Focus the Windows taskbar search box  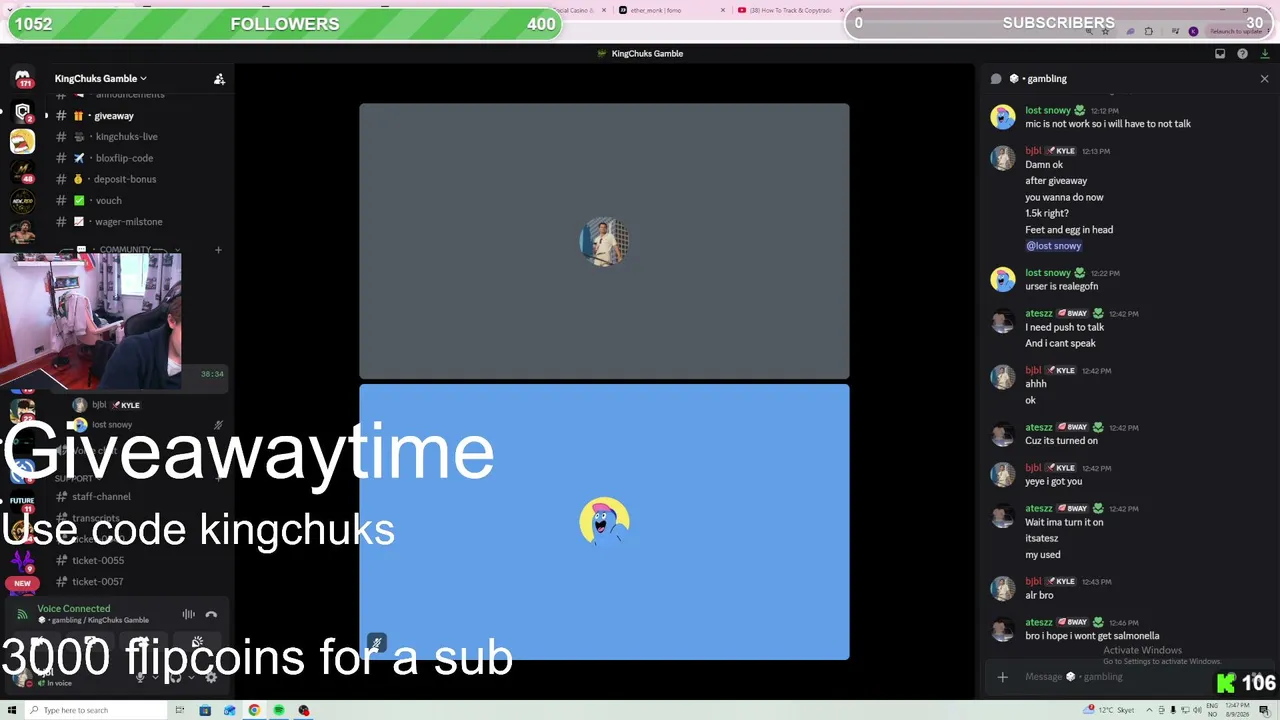click(x=95, y=710)
